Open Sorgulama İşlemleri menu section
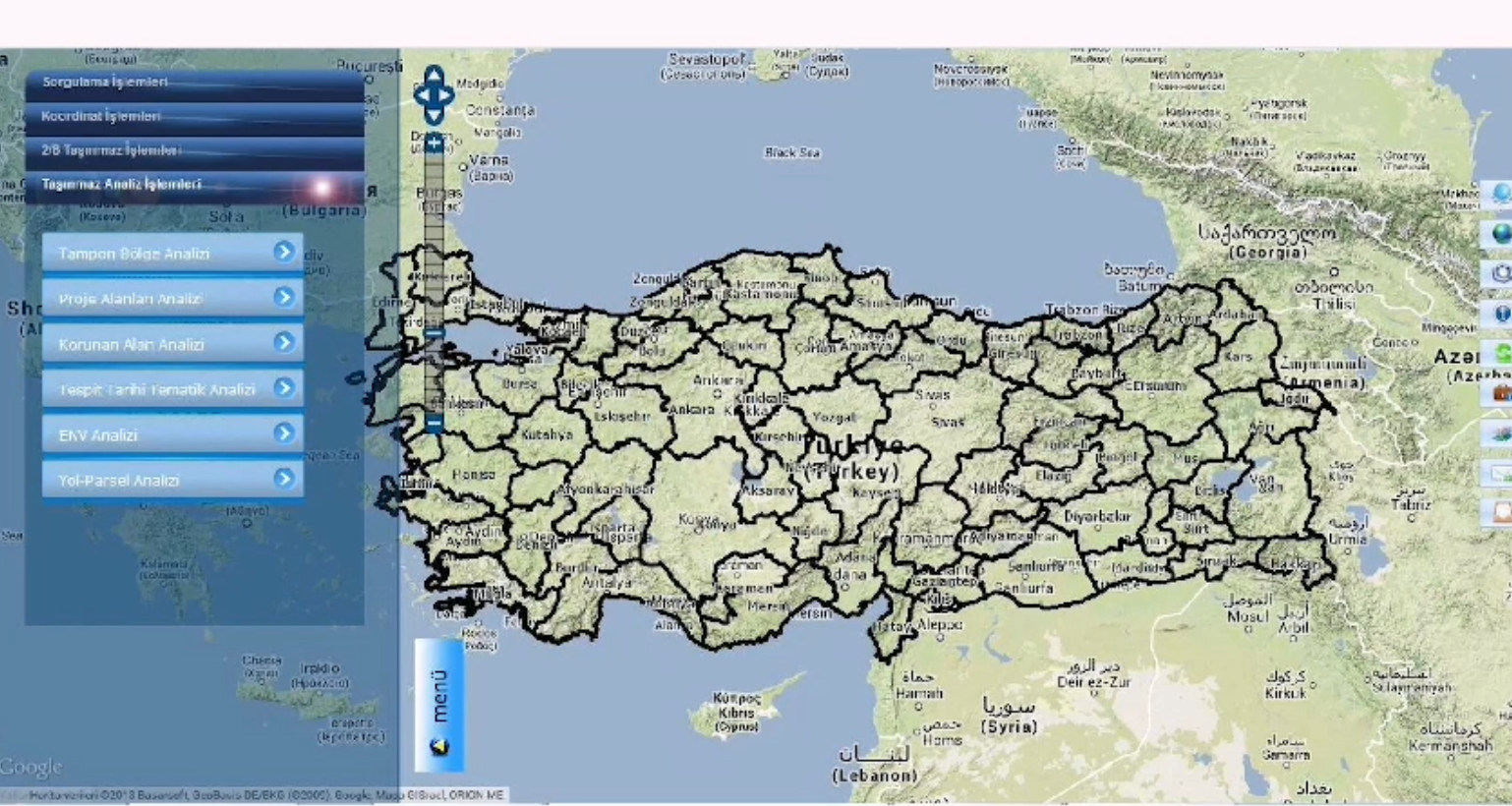This screenshot has height=806, width=1512. 195,84
